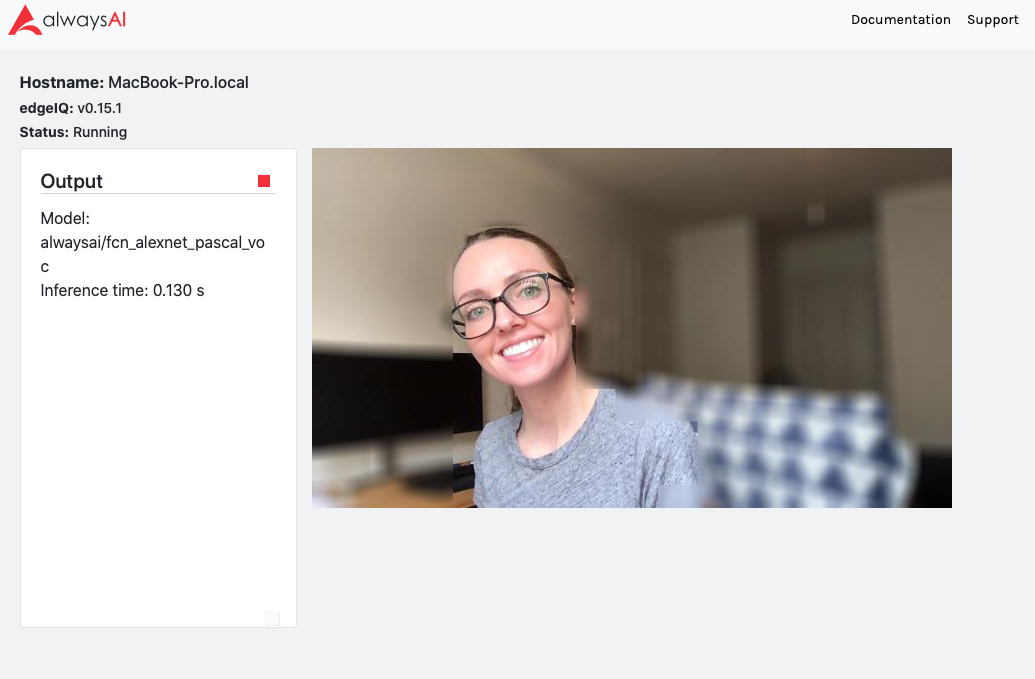Click the live video stream frame

click(x=631, y=327)
